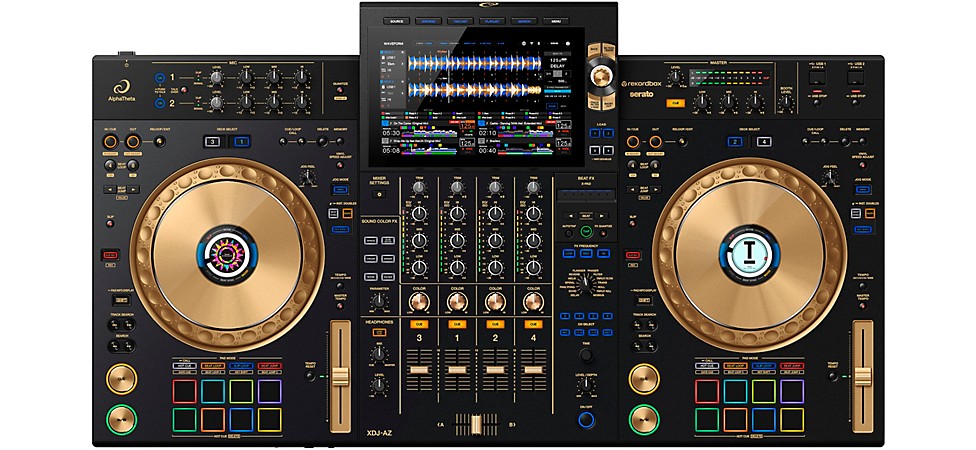
Task: Hit the MASTER orange CUE button
Action: click(x=674, y=103)
